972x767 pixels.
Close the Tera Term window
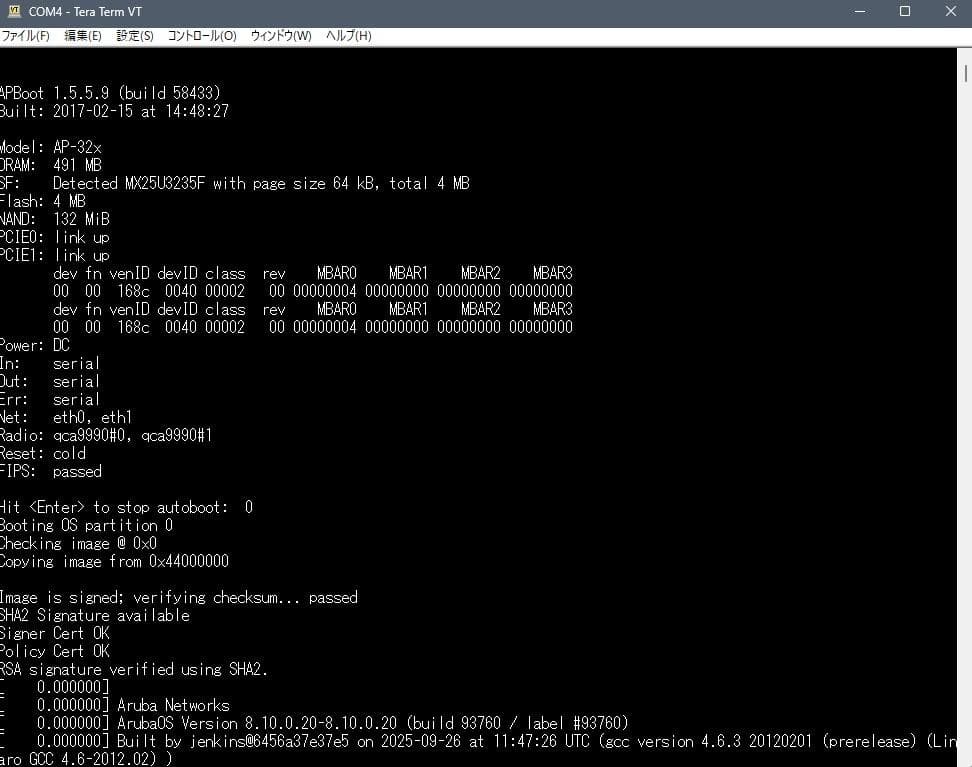[949, 12]
